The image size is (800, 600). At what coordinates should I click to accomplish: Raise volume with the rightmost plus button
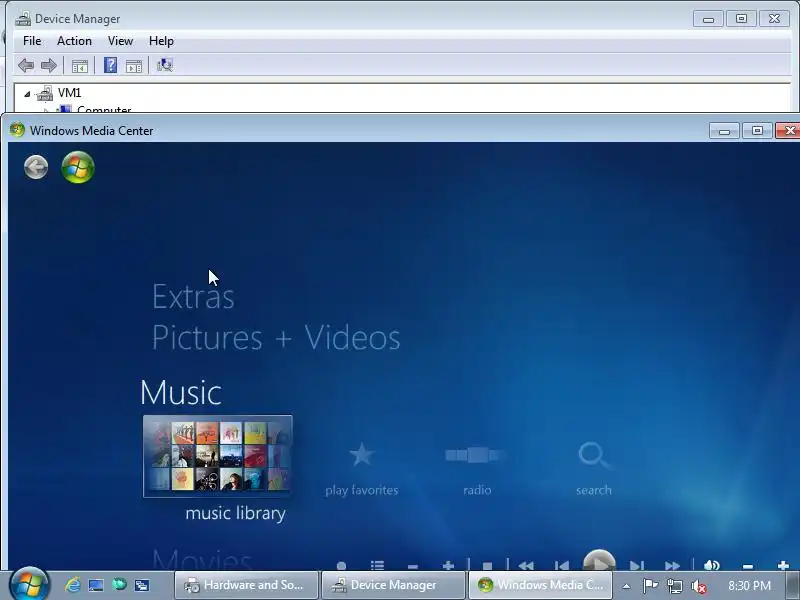pos(784,565)
